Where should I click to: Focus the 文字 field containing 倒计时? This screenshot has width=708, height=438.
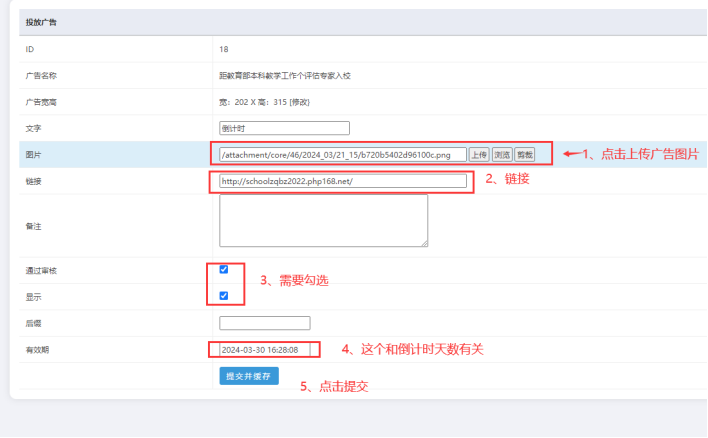pos(284,128)
